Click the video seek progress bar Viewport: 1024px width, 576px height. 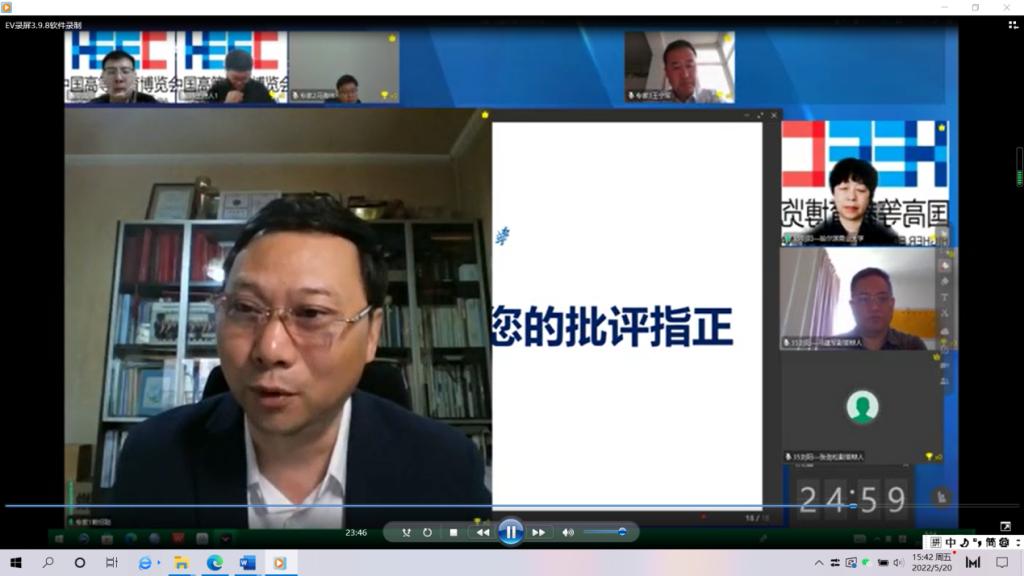coord(400,506)
